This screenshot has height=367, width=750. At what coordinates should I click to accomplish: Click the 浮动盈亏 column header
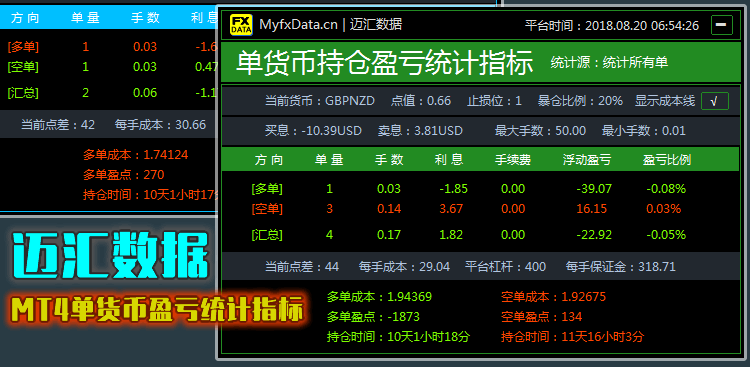coord(587,160)
